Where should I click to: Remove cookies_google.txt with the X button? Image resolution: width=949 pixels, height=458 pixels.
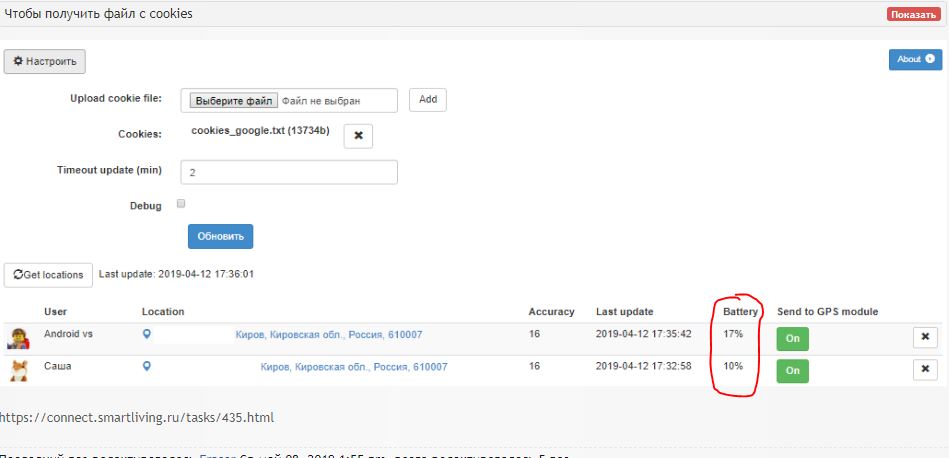coord(358,136)
